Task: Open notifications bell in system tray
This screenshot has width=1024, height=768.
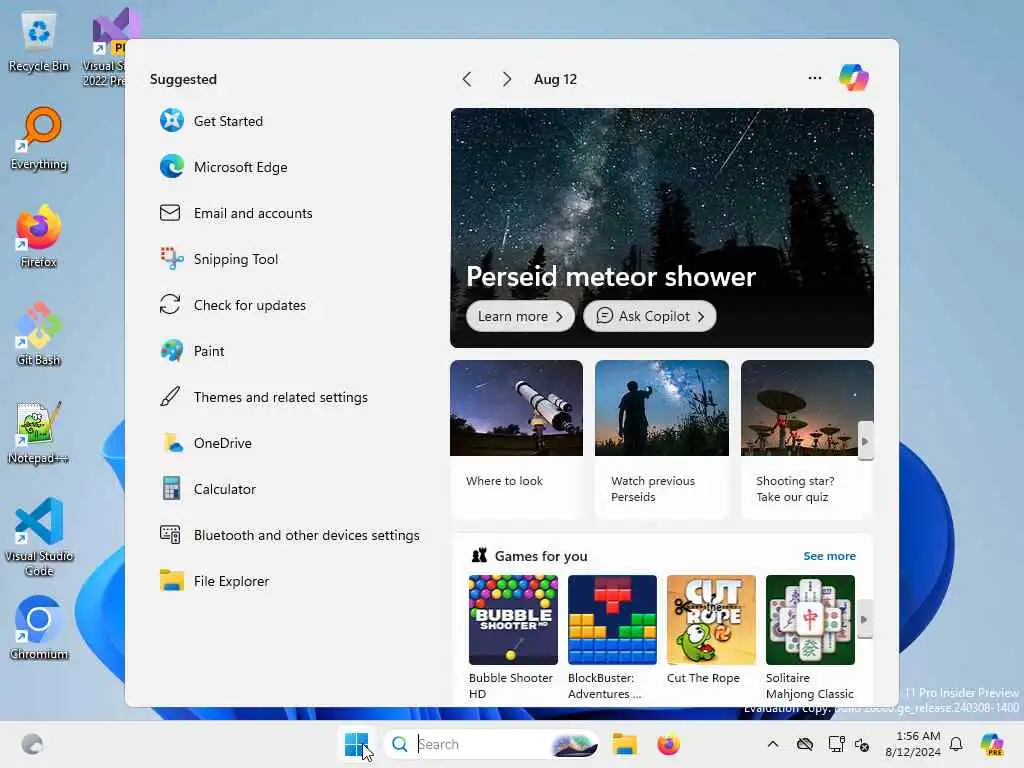Action: 956,744
